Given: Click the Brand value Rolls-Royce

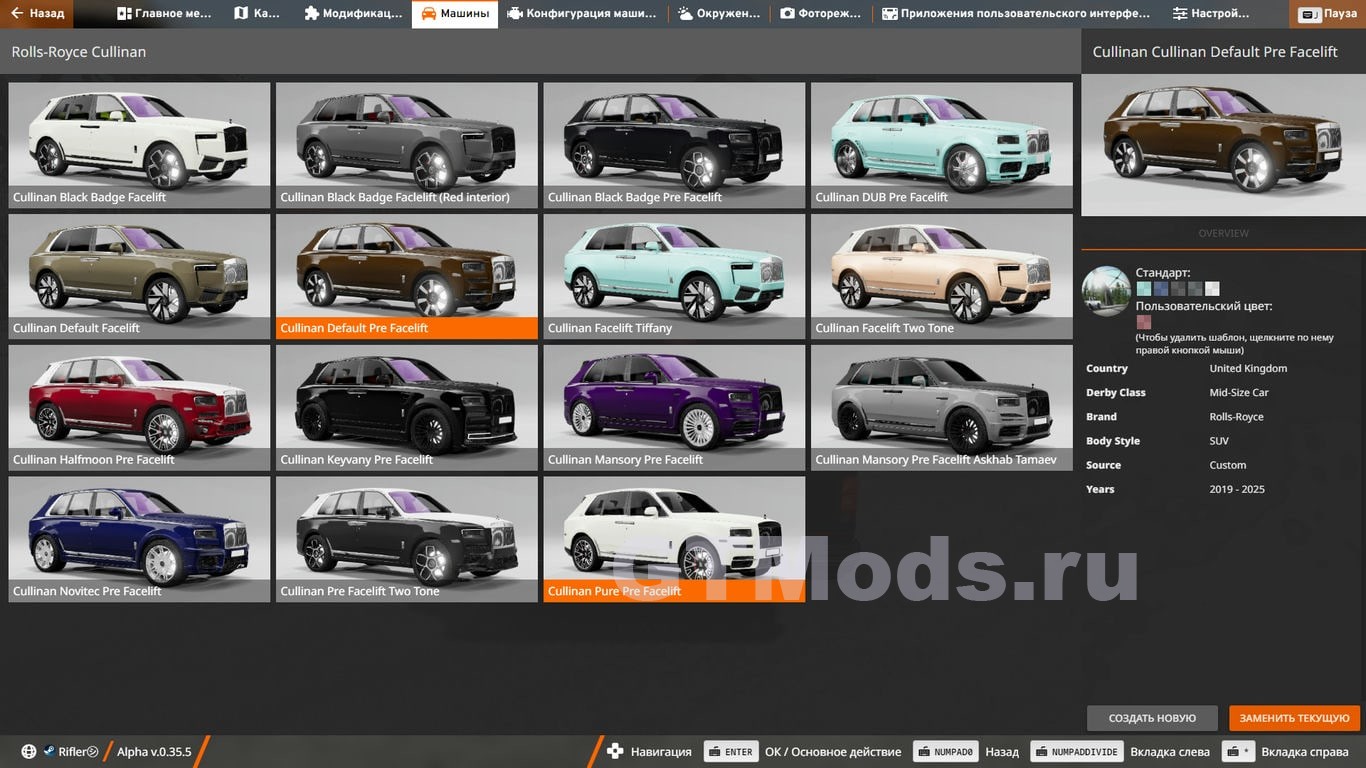Looking at the screenshot, I should 1237,417.
